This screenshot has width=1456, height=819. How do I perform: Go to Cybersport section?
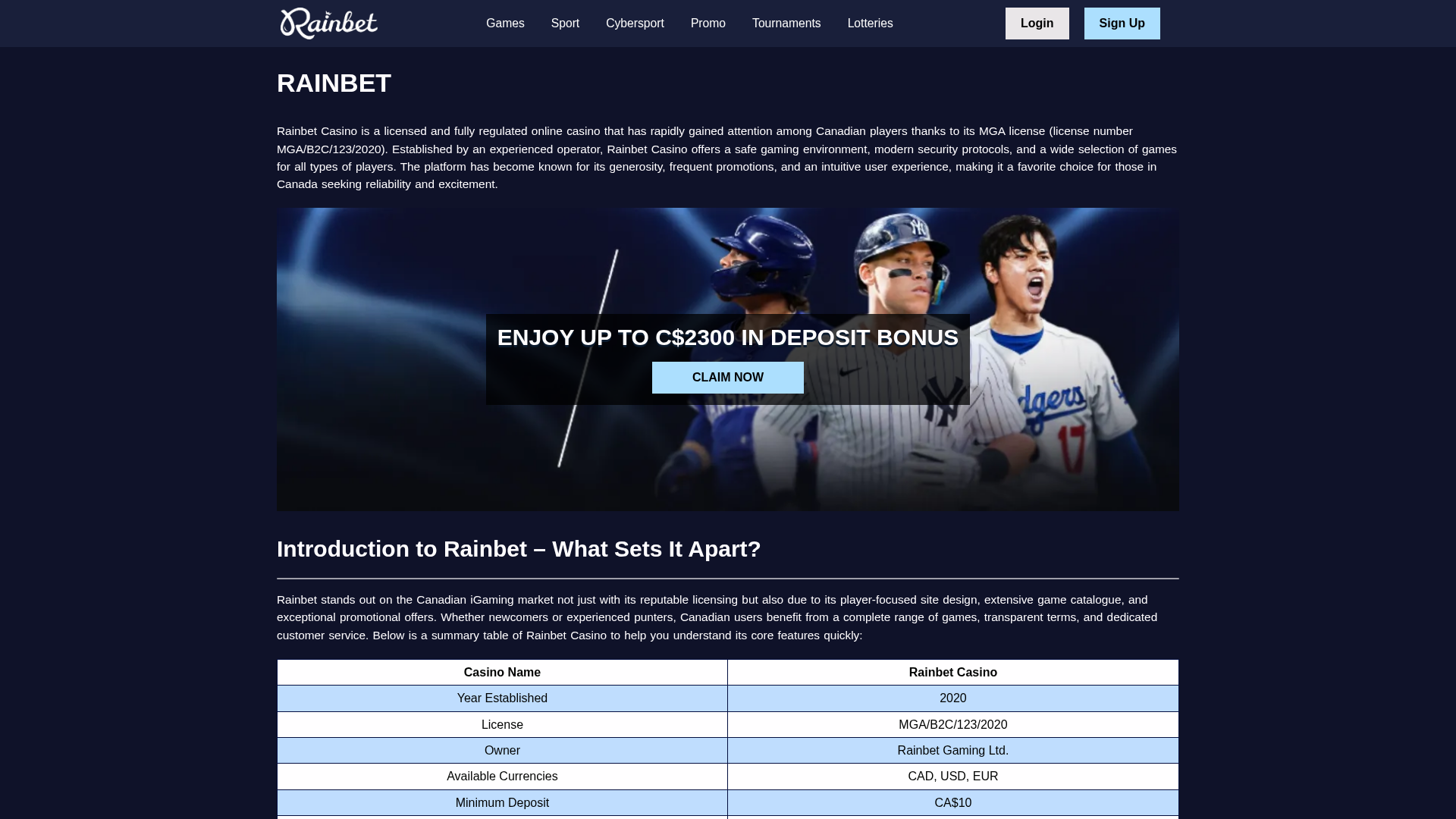click(635, 24)
